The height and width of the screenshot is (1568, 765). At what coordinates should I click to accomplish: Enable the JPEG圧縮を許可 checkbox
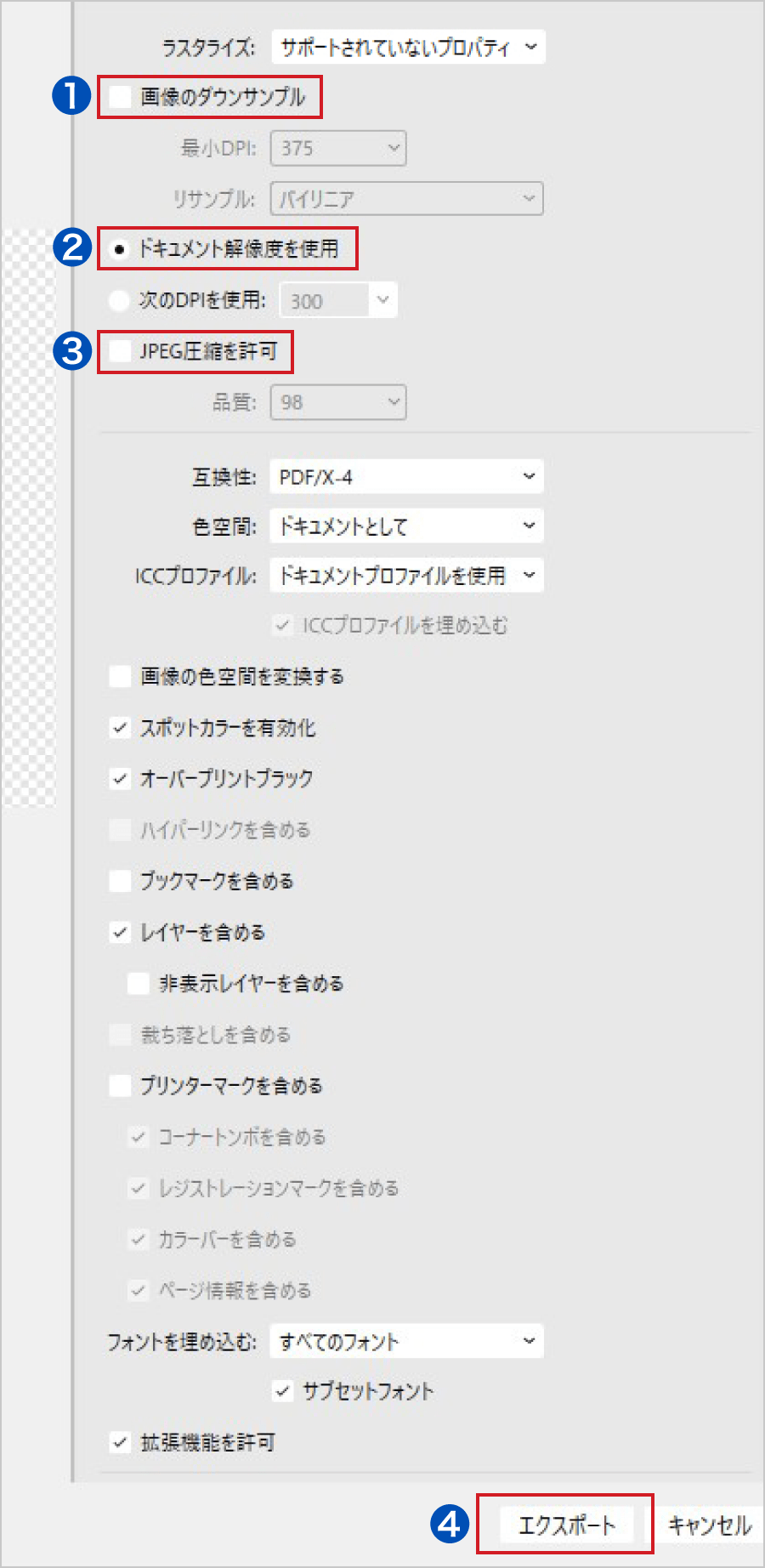coord(121,351)
